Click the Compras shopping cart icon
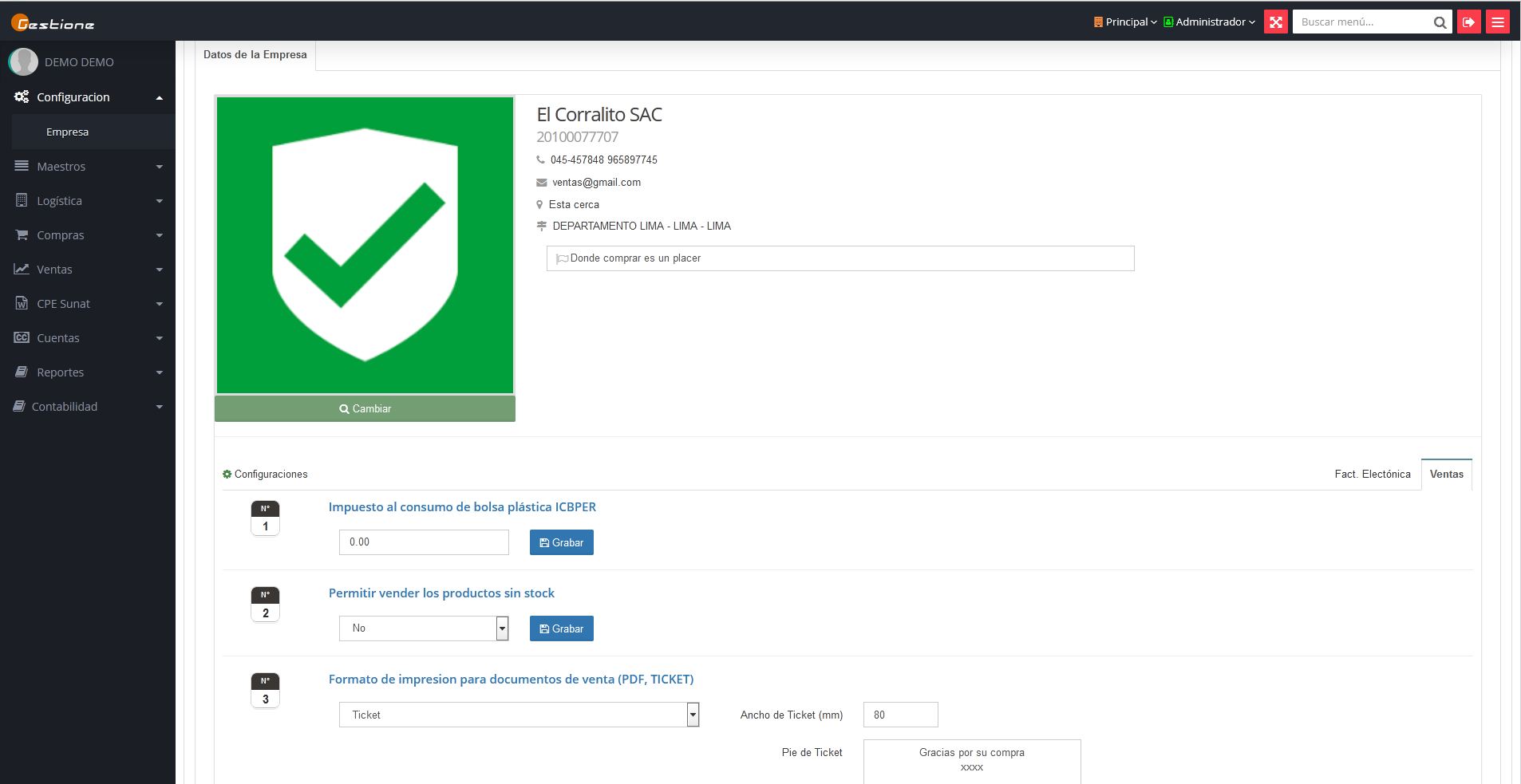Image resolution: width=1521 pixels, height=784 pixels. [x=22, y=234]
